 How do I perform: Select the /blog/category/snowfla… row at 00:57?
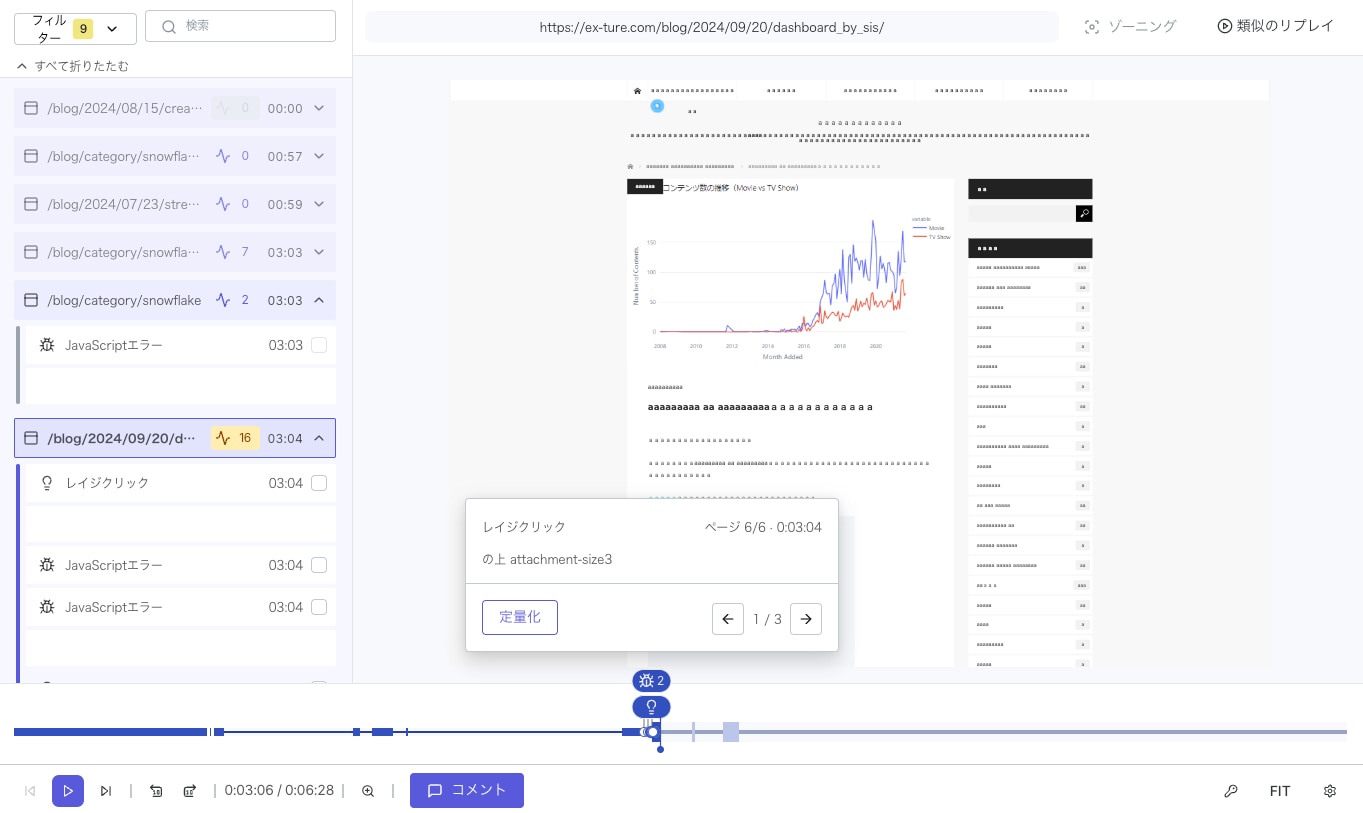(x=175, y=156)
